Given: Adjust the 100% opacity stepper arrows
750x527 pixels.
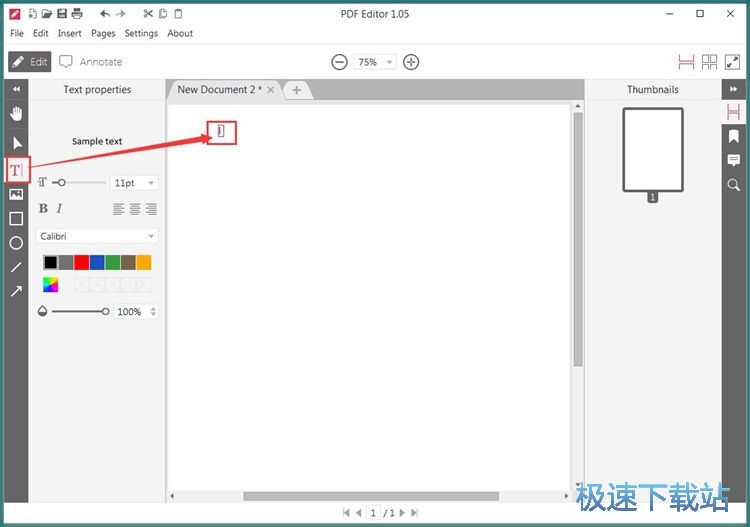Looking at the screenshot, I should click(x=153, y=311).
